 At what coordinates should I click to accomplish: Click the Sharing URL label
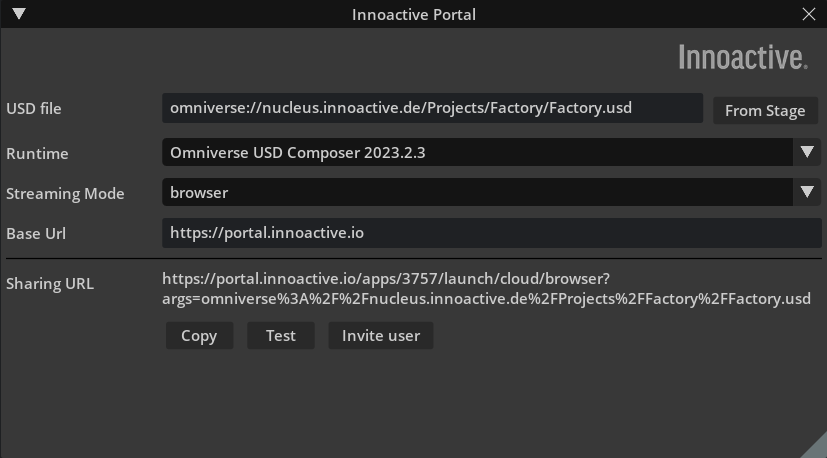coord(50,284)
